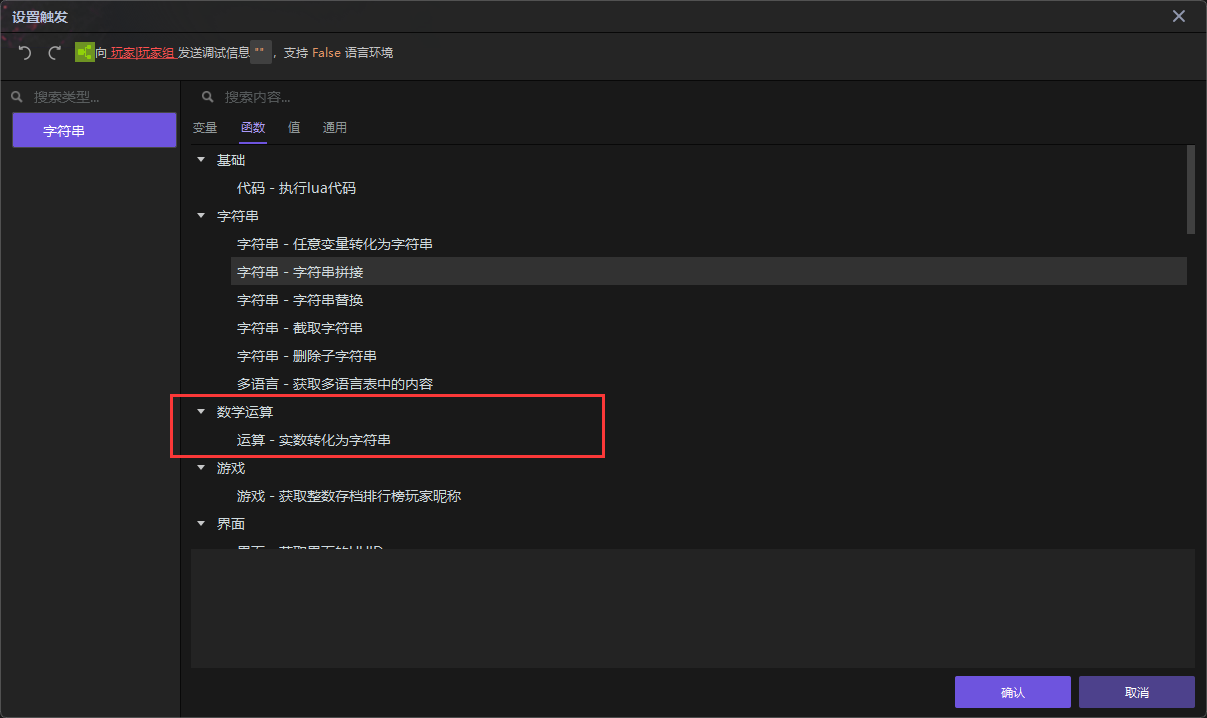Close the 设置触发 dialog window
This screenshot has height=718, width=1207.
click(x=1179, y=16)
